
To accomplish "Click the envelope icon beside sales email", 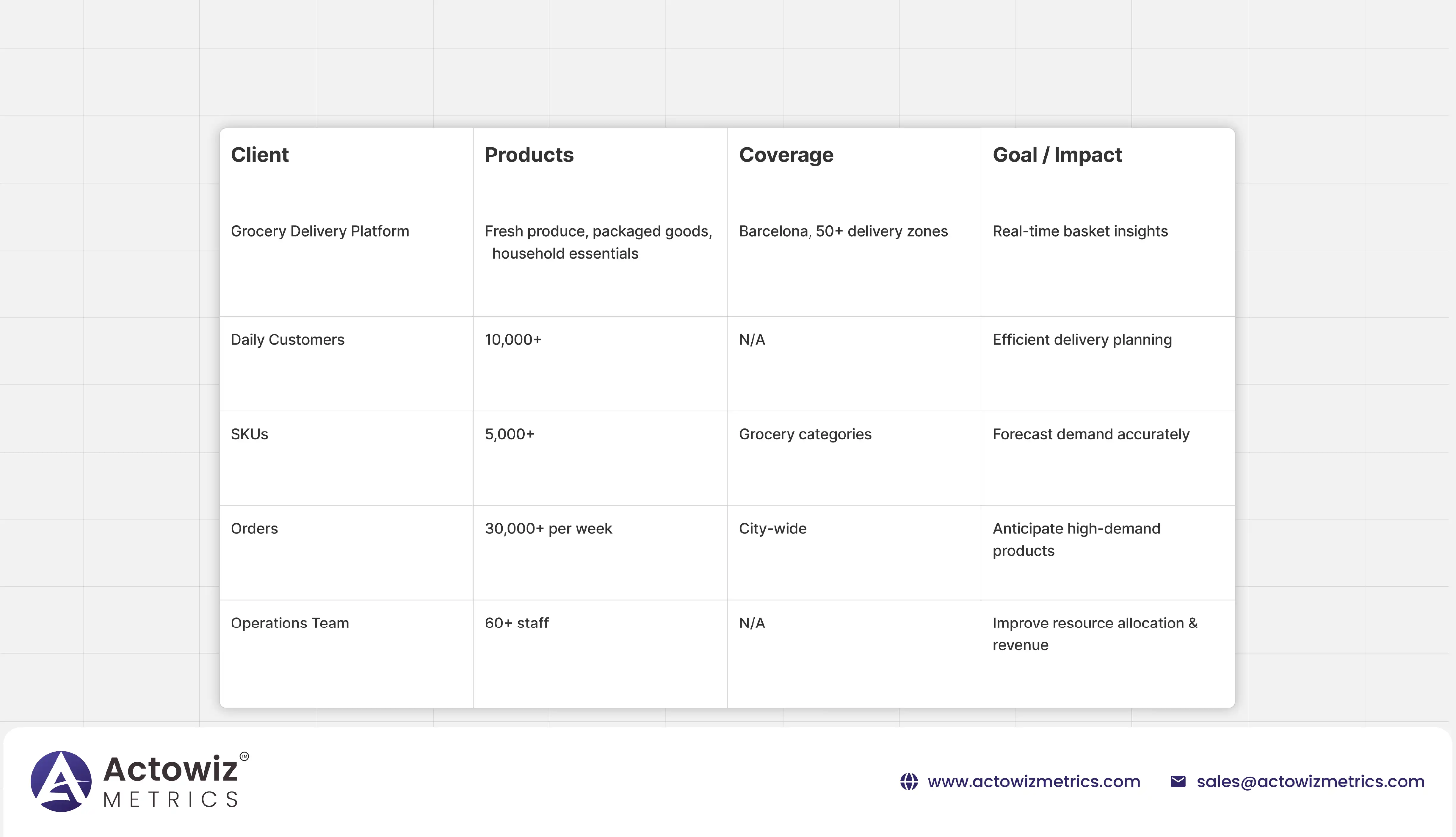I will (1178, 782).
